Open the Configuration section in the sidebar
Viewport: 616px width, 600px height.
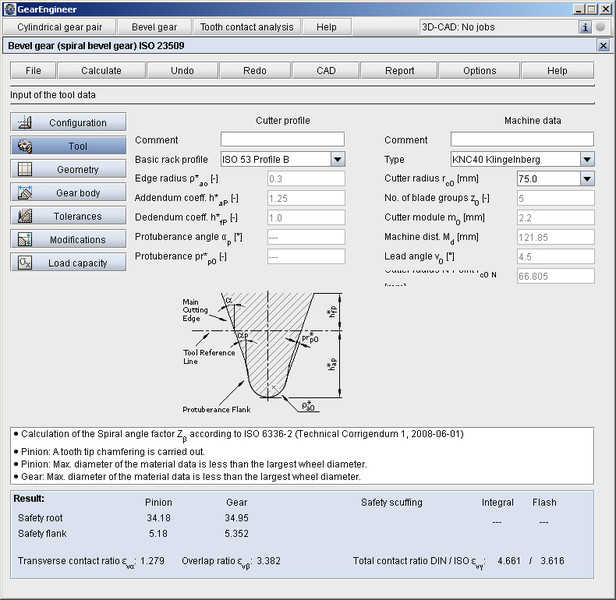69,122
